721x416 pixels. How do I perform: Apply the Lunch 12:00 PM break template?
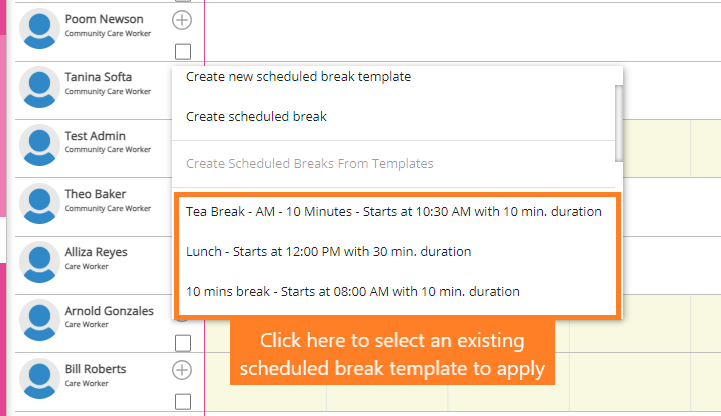click(328, 251)
